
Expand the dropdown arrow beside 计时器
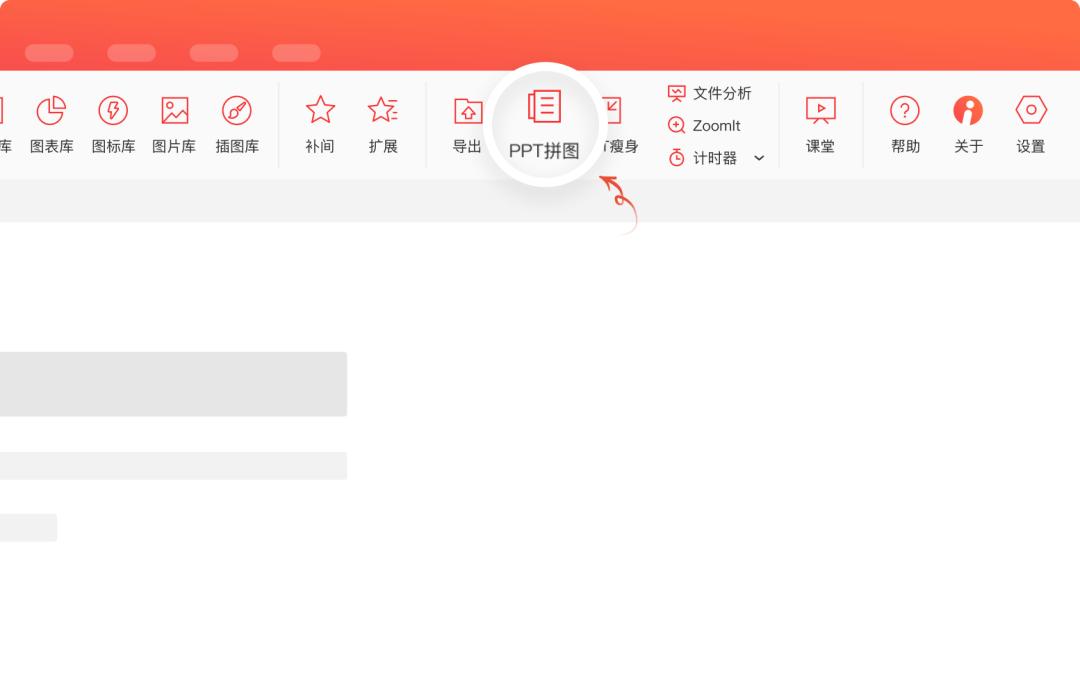click(759, 158)
